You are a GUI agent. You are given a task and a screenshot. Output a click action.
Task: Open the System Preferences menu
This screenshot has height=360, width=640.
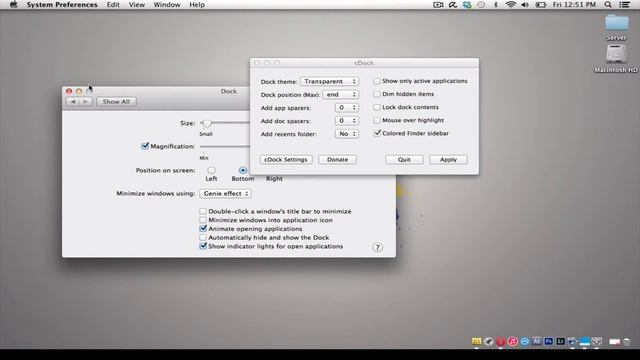point(62,5)
